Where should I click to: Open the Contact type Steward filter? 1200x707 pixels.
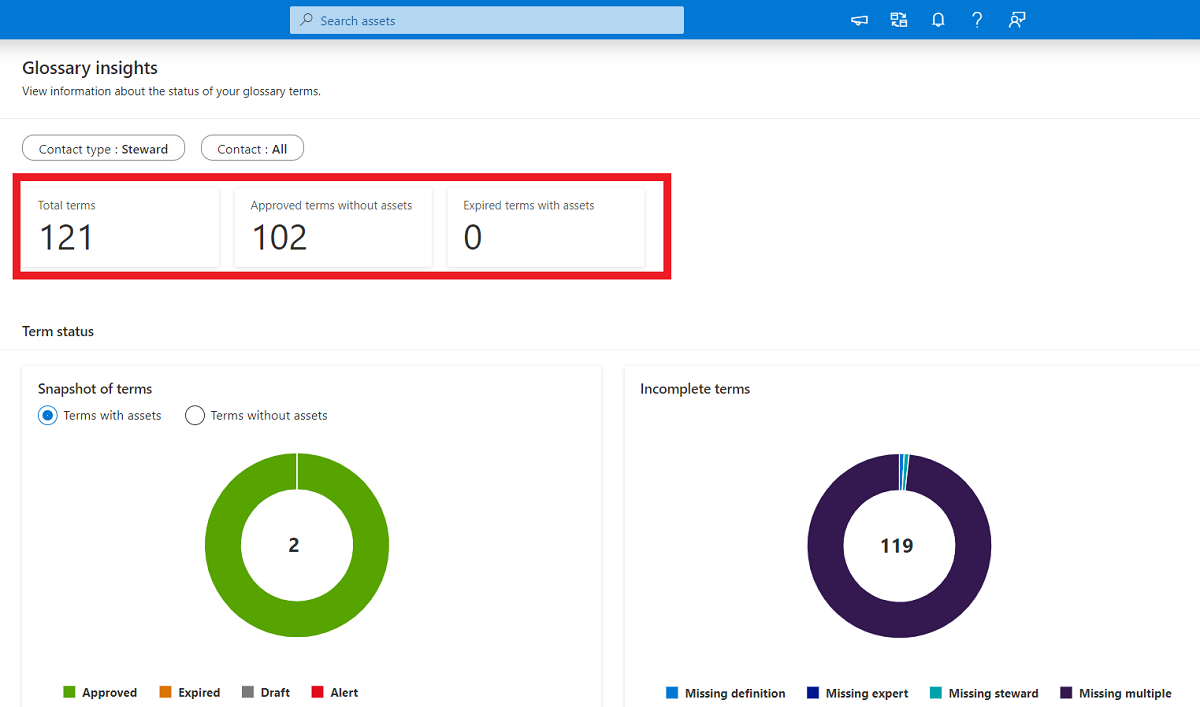(103, 147)
